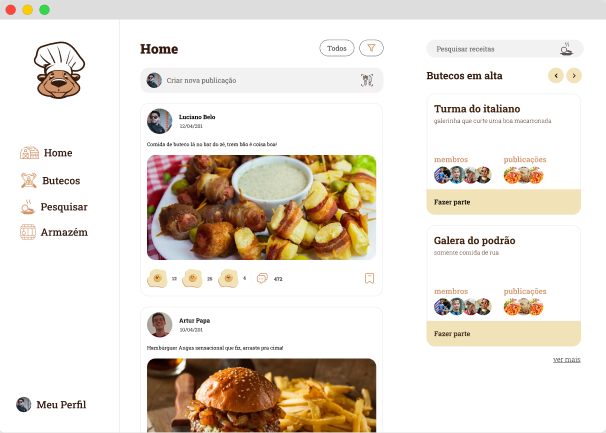
Task: Select Pesquisar in the sidebar
Action: tap(54, 207)
